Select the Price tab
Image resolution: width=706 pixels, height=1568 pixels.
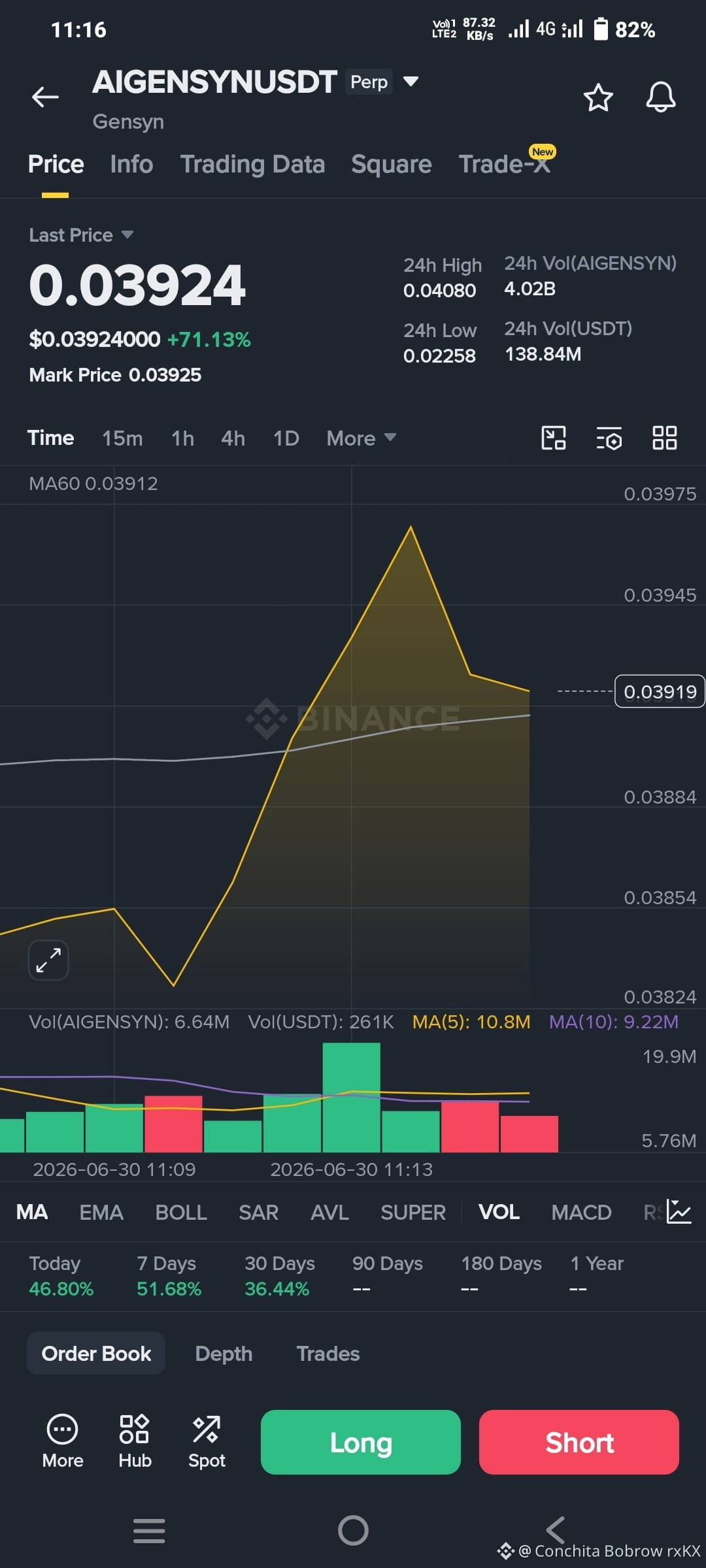tap(56, 164)
